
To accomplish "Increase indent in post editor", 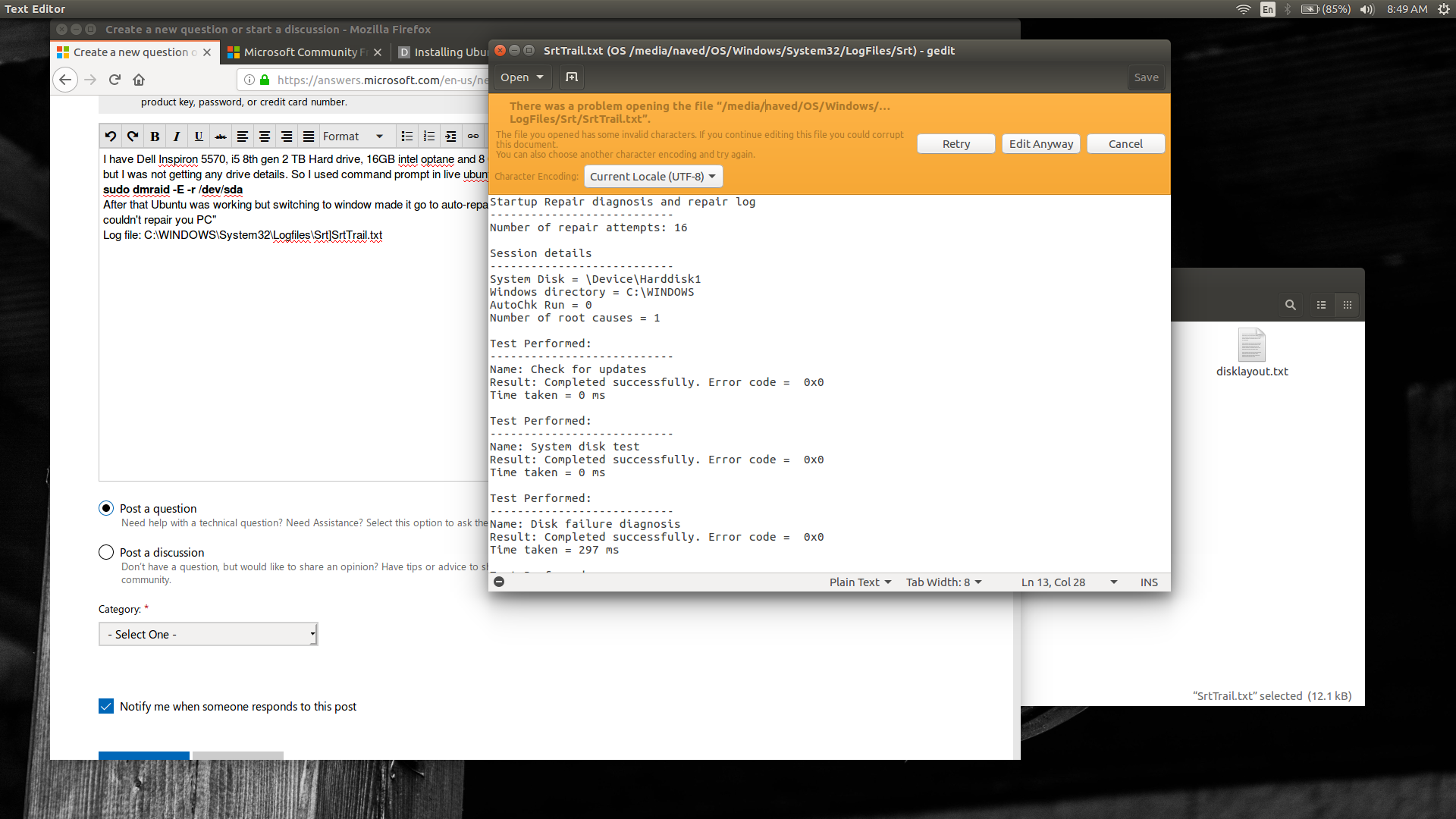I will pyautogui.click(x=451, y=136).
